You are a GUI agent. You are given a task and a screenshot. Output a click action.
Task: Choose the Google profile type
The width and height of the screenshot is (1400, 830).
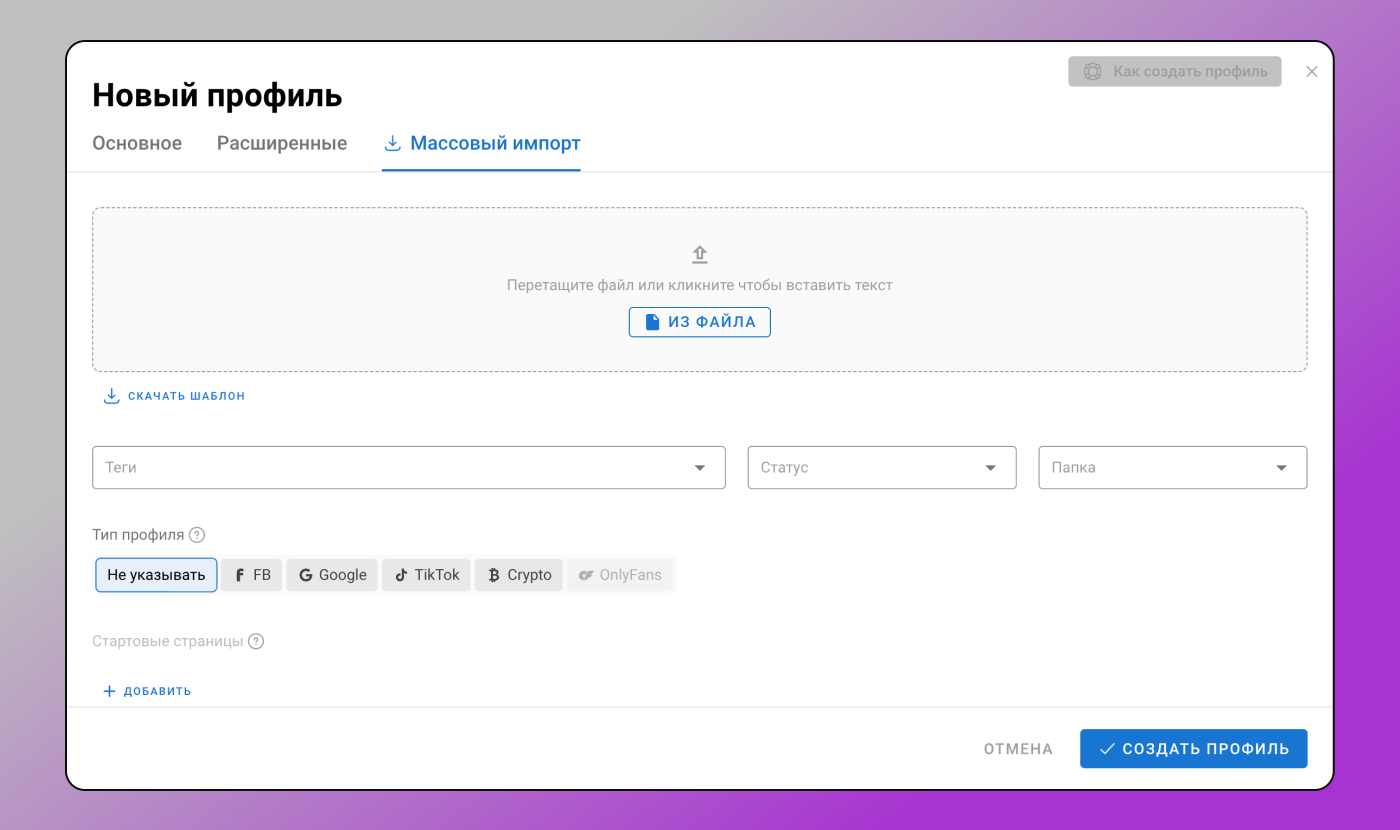(x=332, y=575)
